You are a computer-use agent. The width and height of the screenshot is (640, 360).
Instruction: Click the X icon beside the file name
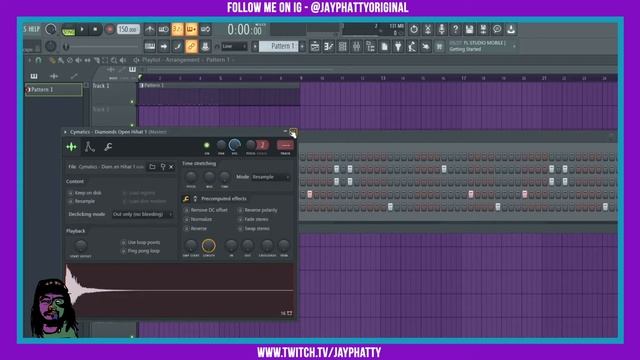click(171, 167)
